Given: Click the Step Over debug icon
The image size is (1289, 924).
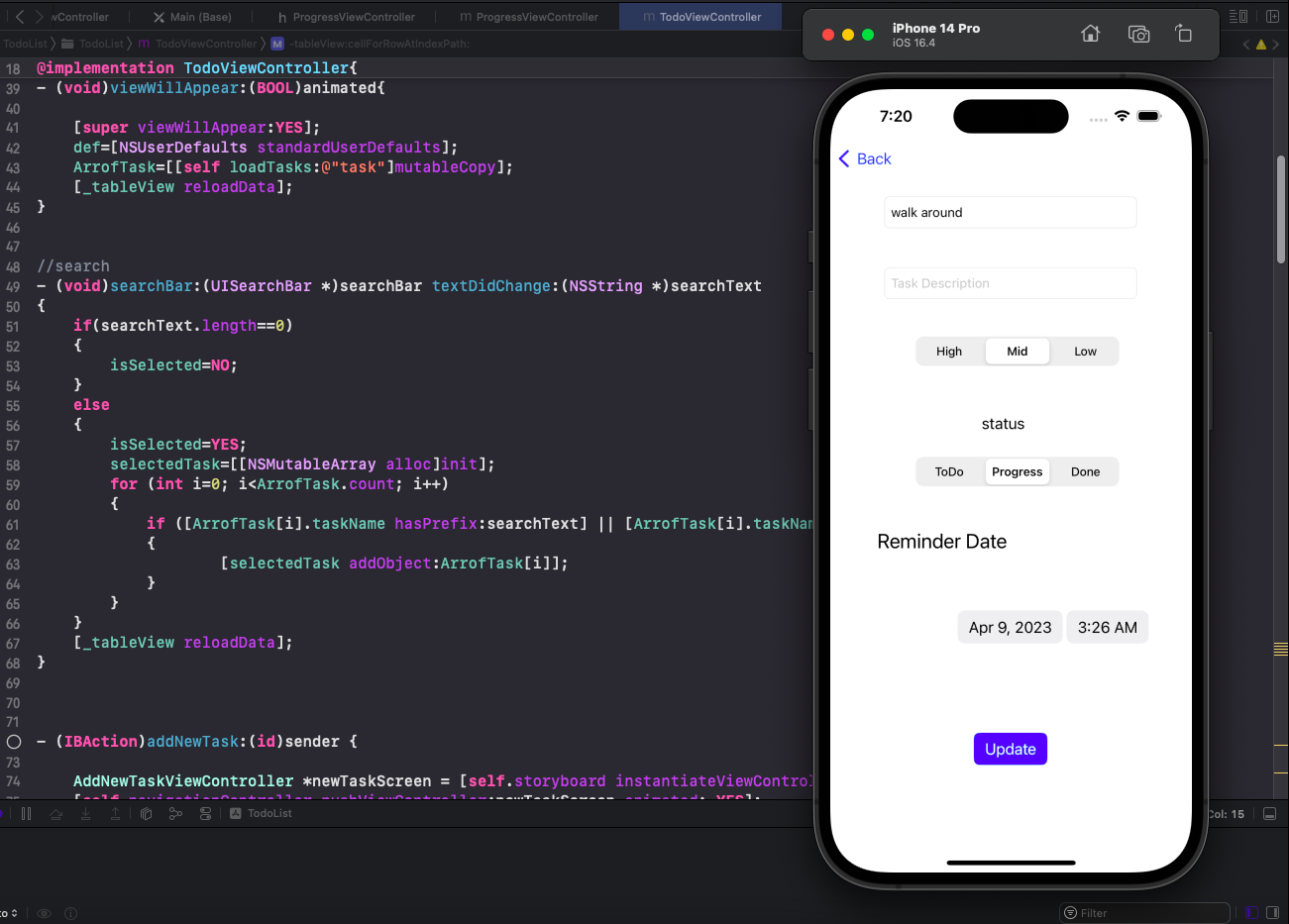Looking at the screenshot, I should pyautogui.click(x=56, y=813).
